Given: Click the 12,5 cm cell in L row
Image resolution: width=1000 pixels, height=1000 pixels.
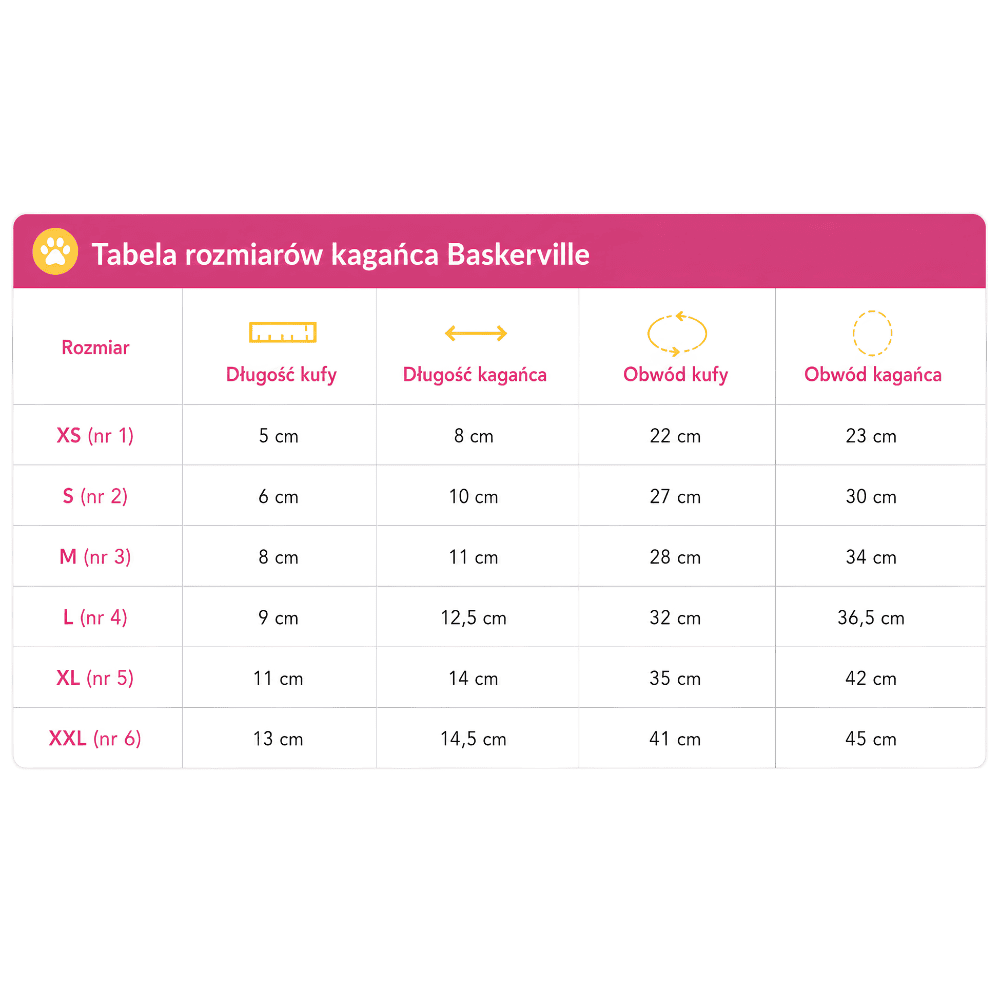Looking at the screenshot, I should pos(473,617).
